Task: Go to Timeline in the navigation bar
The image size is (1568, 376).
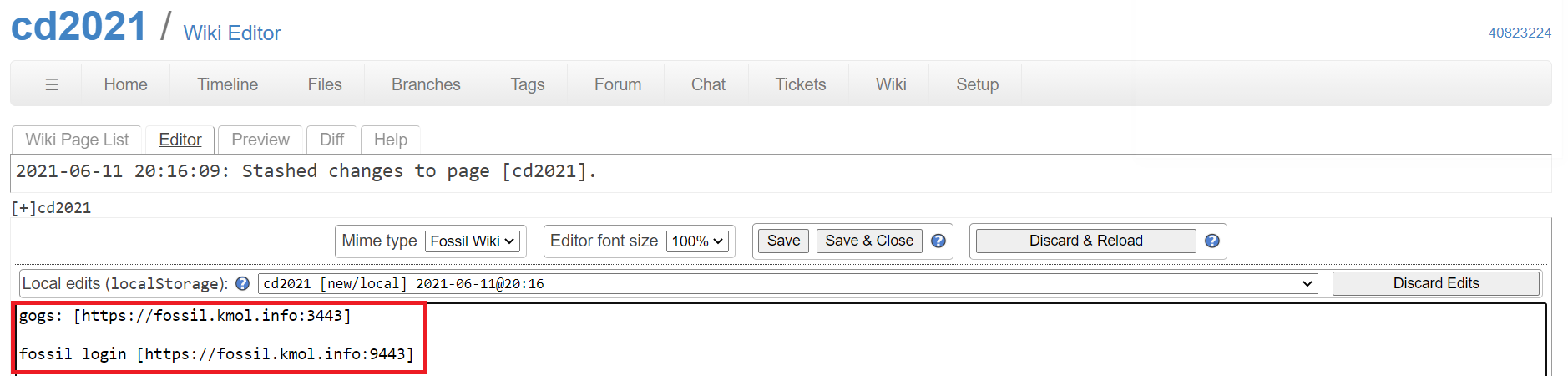Action: pyautogui.click(x=227, y=84)
